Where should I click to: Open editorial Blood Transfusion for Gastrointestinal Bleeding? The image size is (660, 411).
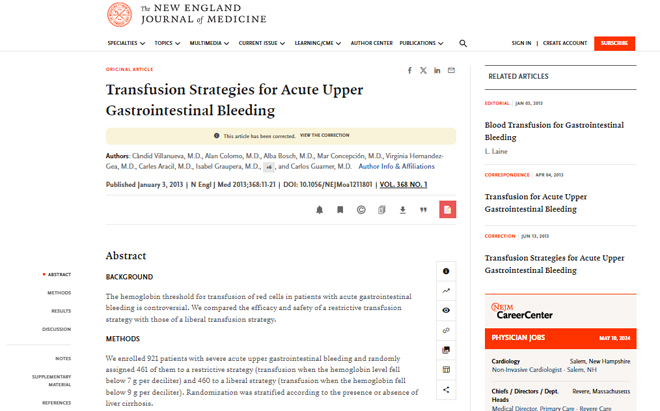[554, 131]
